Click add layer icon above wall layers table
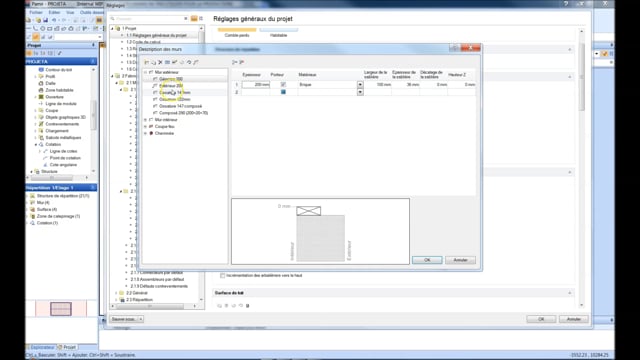The image size is (640, 360). pyautogui.click(x=235, y=62)
